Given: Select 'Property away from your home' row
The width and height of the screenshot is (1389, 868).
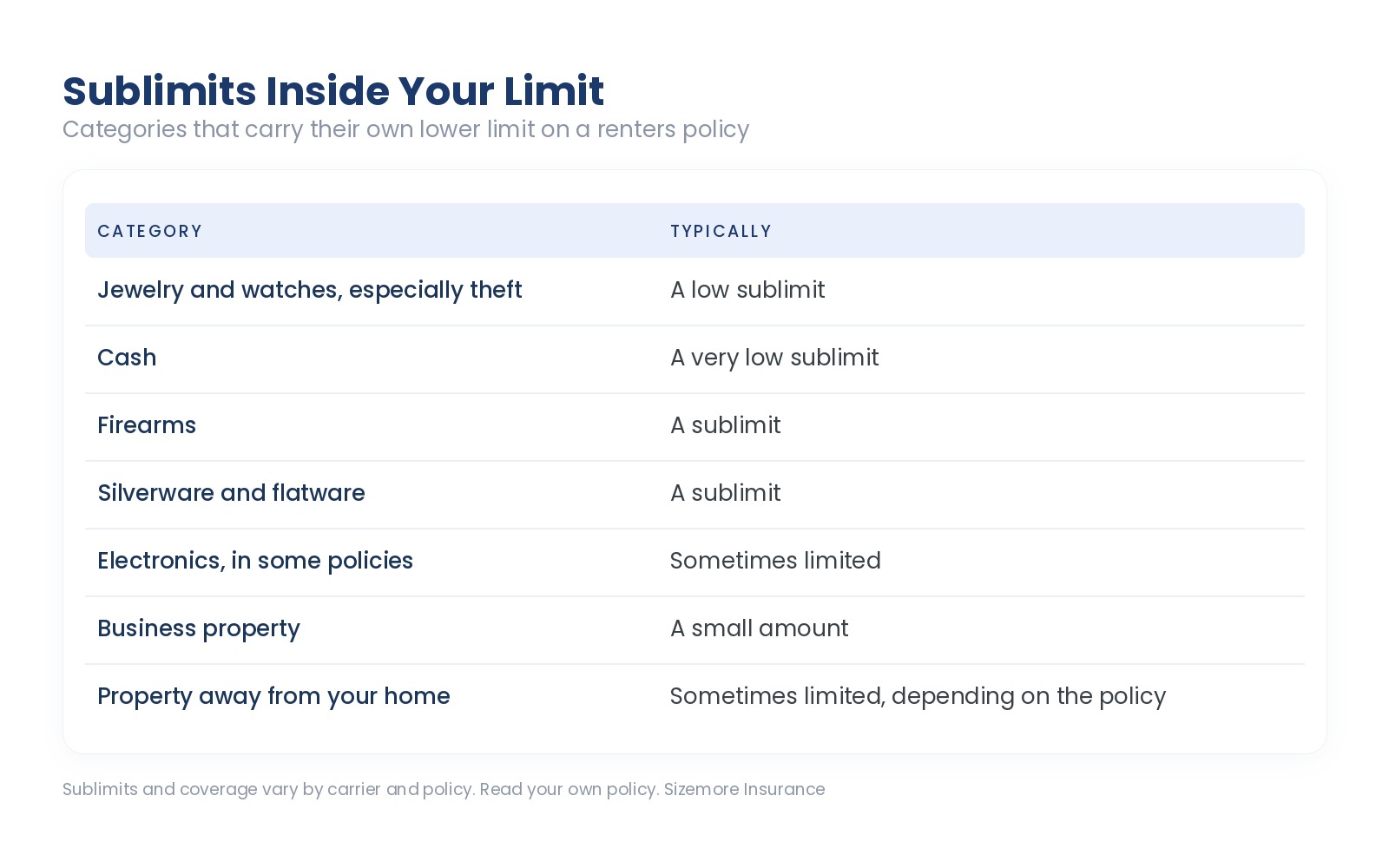Looking at the screenshot, I should click(694, 697).
